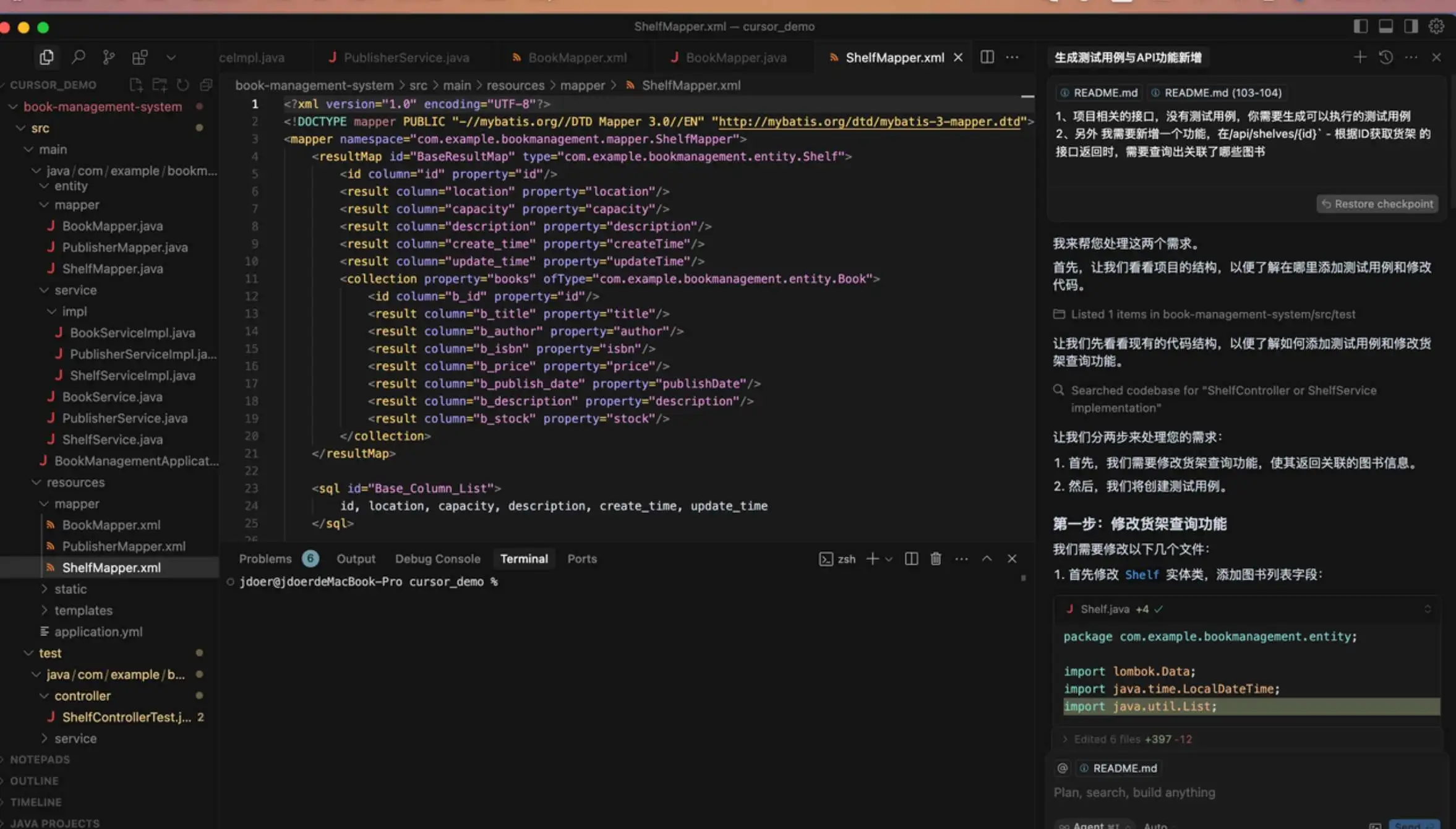Click the Restore checkpoint button
The image size is (1456, 829).
[1377, 204]
